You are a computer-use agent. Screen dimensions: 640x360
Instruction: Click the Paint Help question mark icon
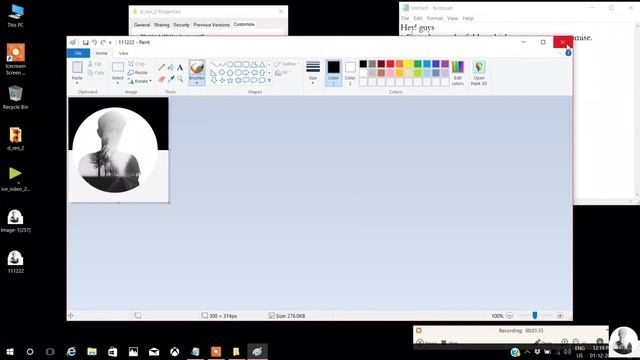568,53
